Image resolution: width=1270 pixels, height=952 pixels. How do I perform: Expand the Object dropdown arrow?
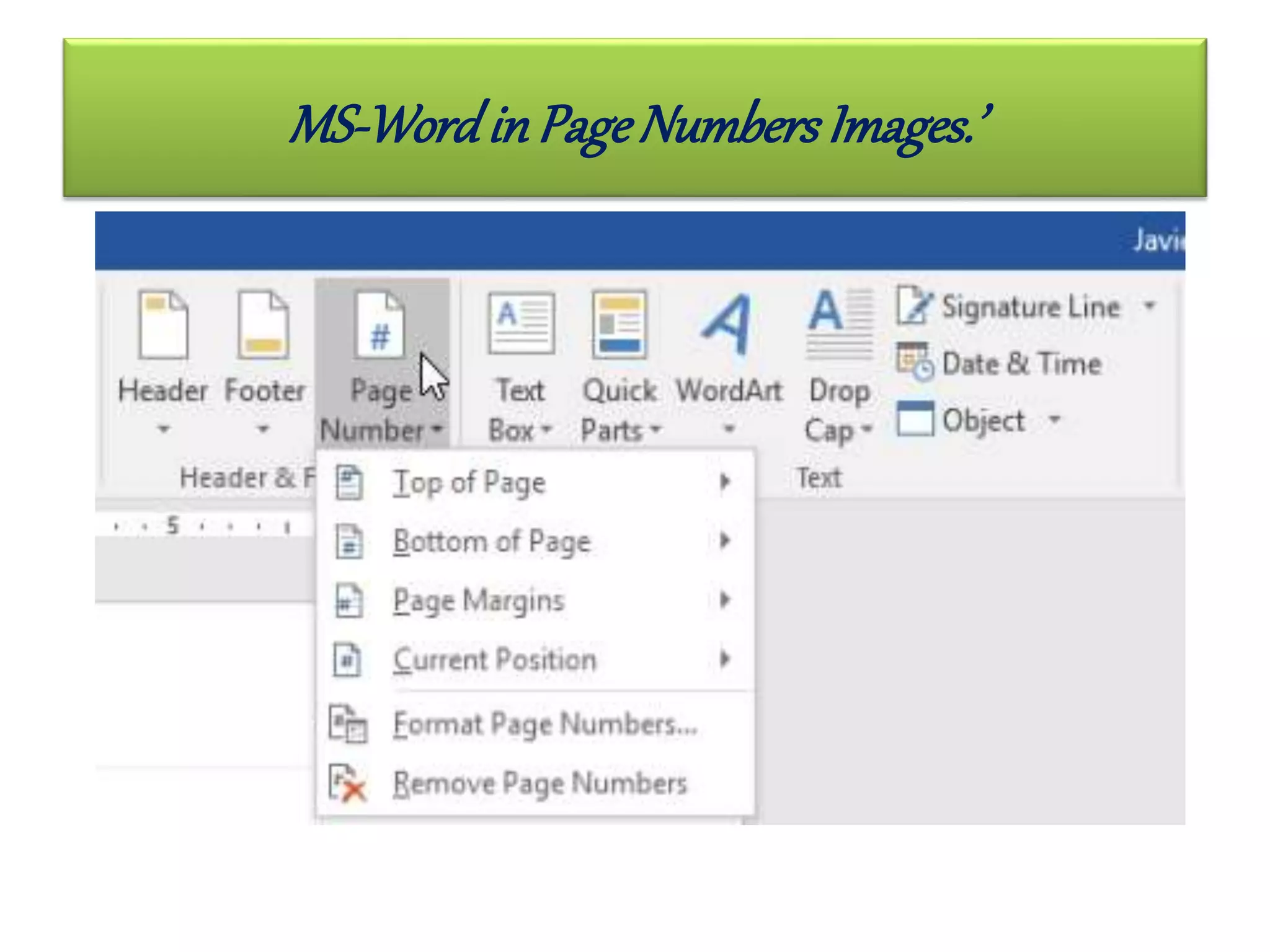point(1054,419)
